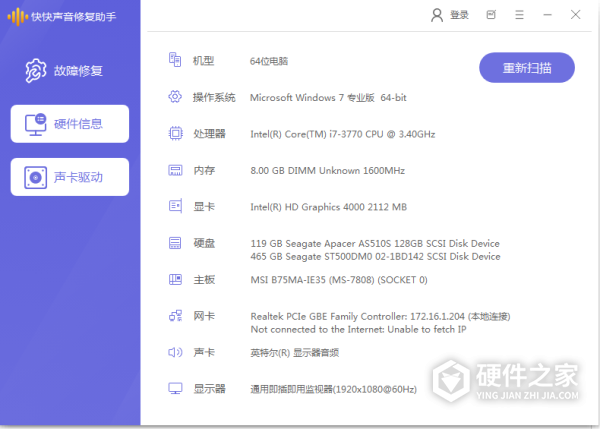This screenshot has height=429, width=600.
Task: Select the Realtek PCIe GBE Controller line
Action: point(380,316)
